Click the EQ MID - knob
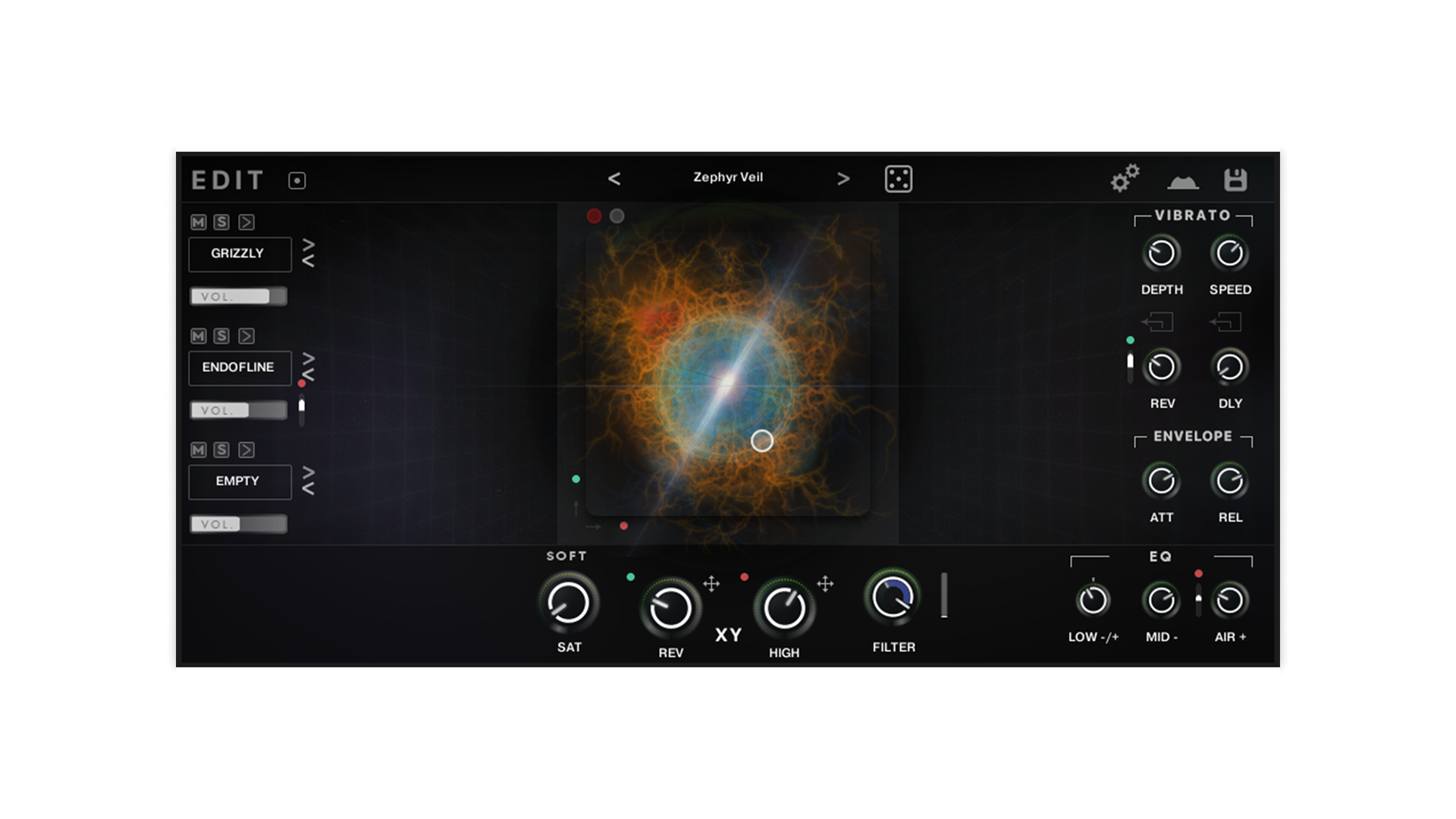Image resolution: width=1456 pixels, height=819 pixels. (x=1161, y=601)
